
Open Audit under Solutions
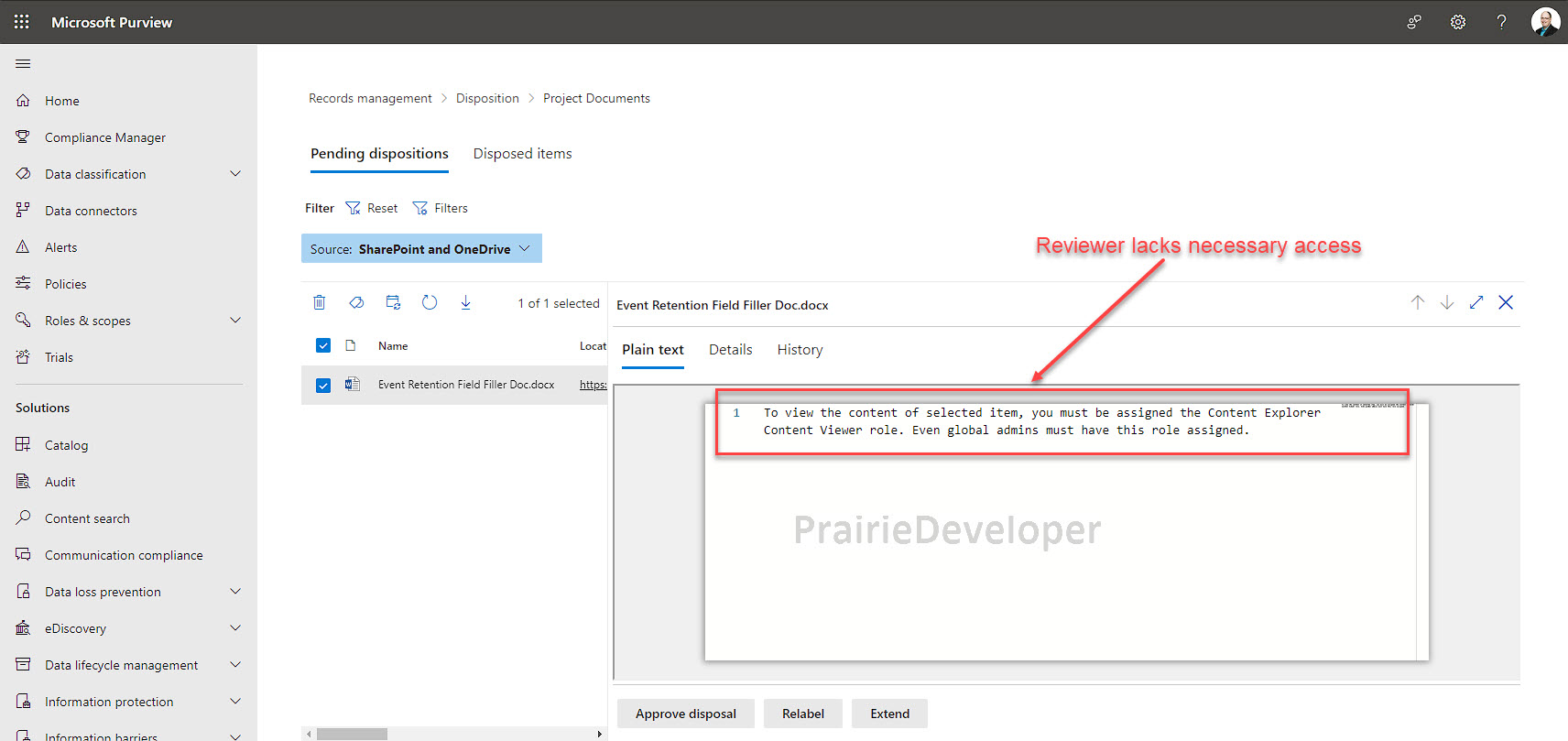[x=60, y=482]
